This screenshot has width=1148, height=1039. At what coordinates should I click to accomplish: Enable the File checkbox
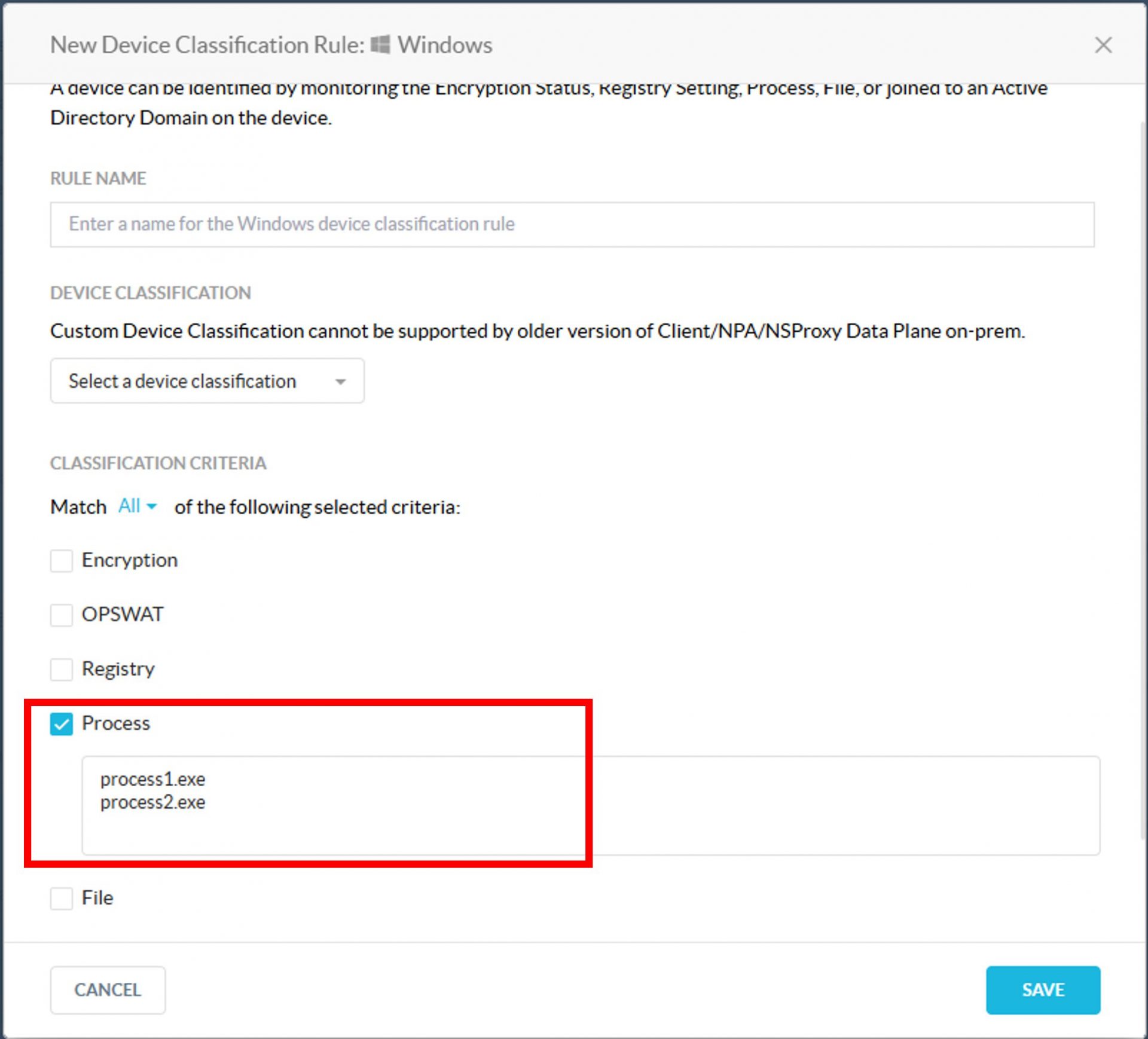pyautogui.click(x=62, y=898)
